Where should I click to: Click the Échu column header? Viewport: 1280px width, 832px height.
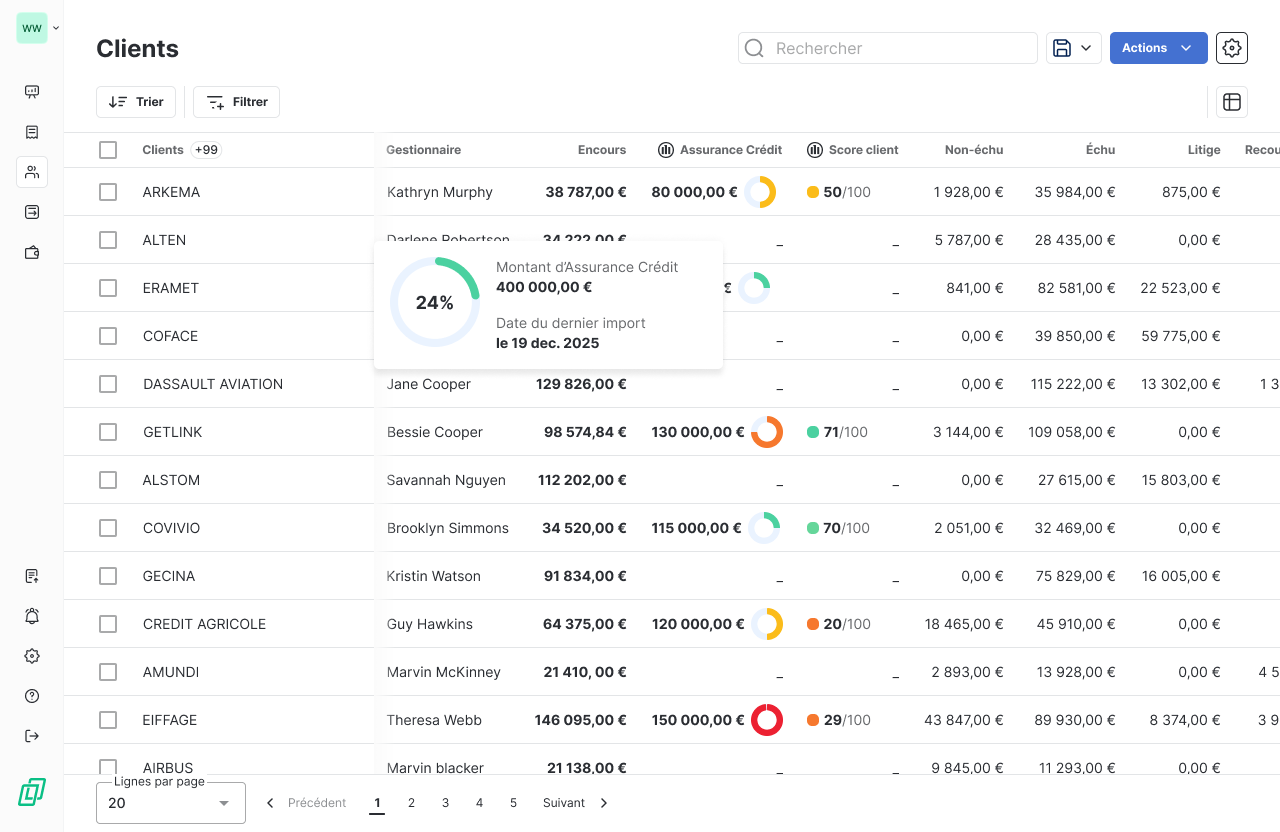[x=1100, y=150]
